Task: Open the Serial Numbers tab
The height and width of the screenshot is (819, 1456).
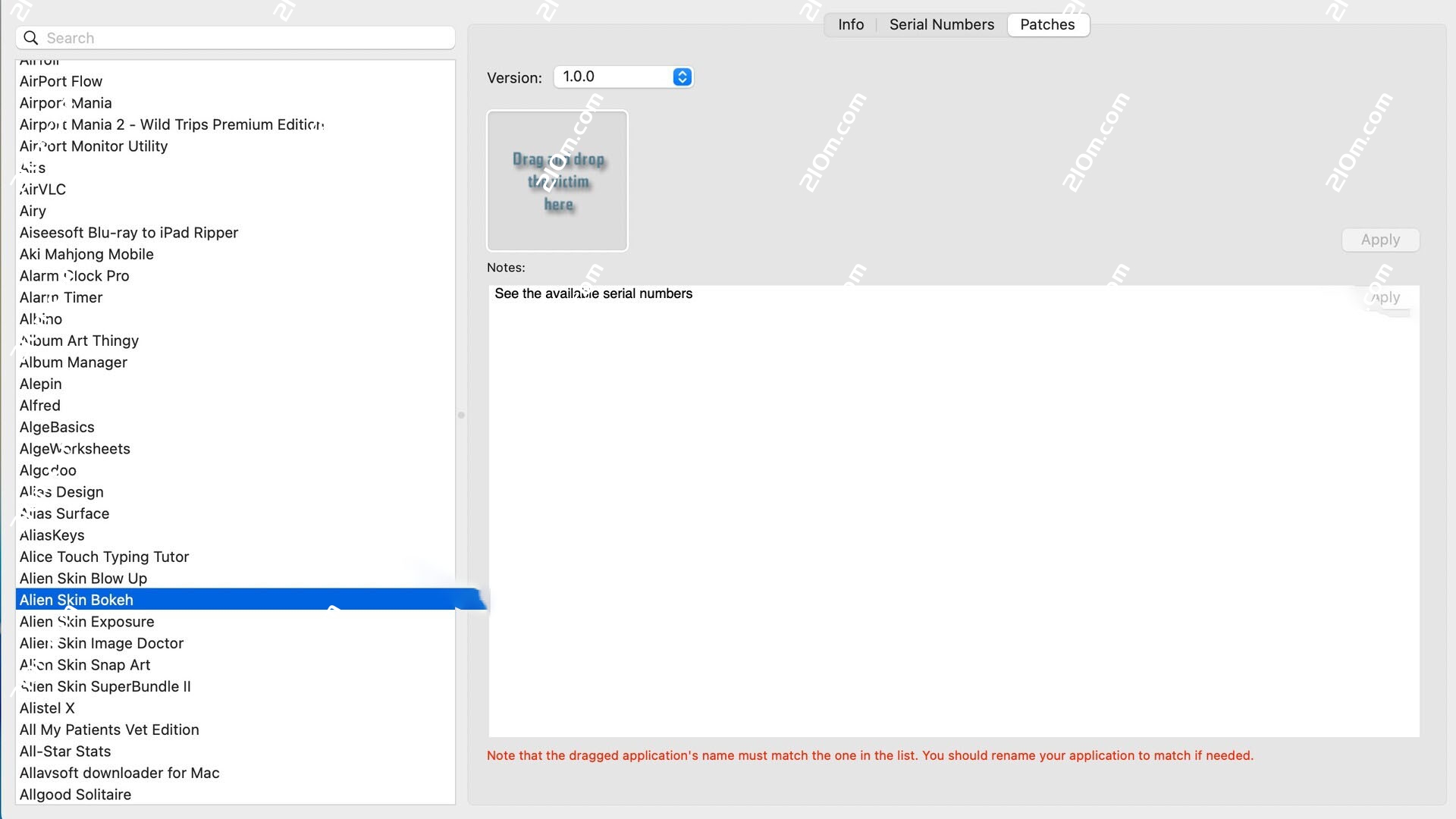Action: point(941,24)
